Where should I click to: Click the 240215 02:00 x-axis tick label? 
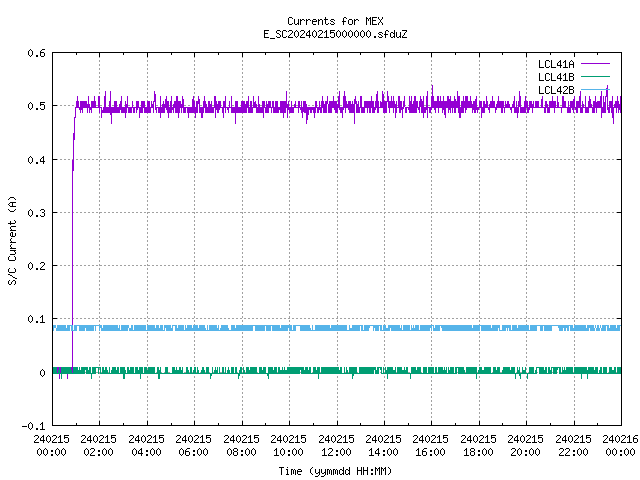[98, 445]
